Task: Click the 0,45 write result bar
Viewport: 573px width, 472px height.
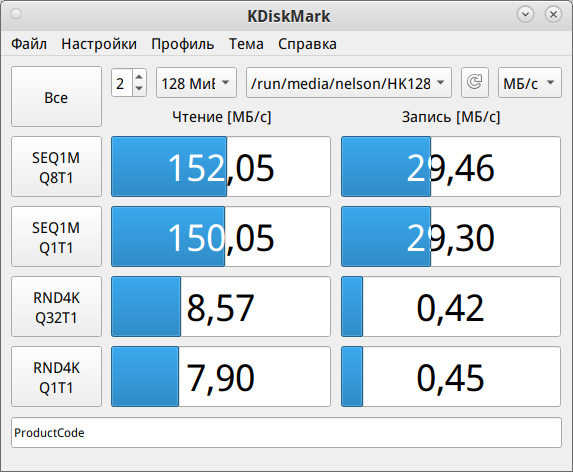Action: 451,376
